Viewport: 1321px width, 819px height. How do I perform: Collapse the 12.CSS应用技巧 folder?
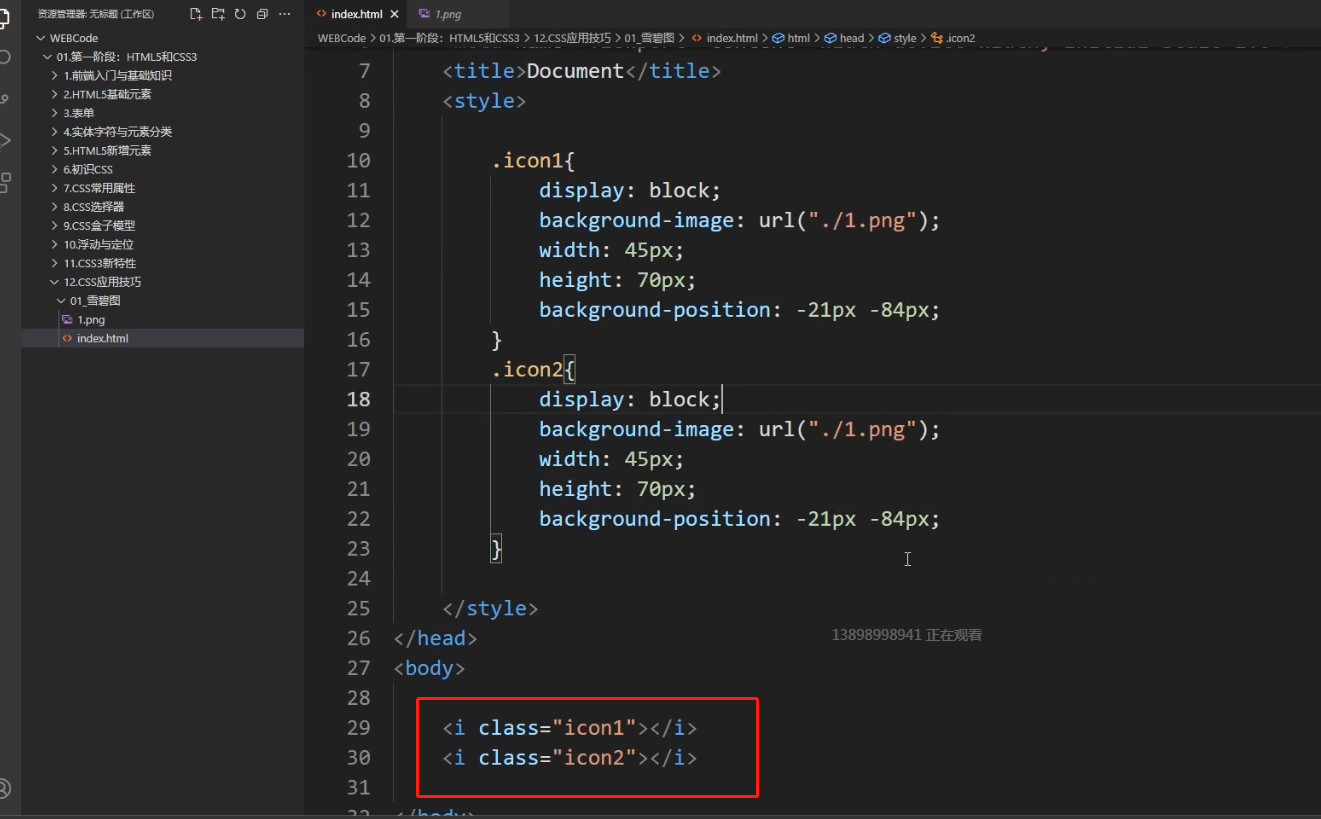tap(55, 282)
